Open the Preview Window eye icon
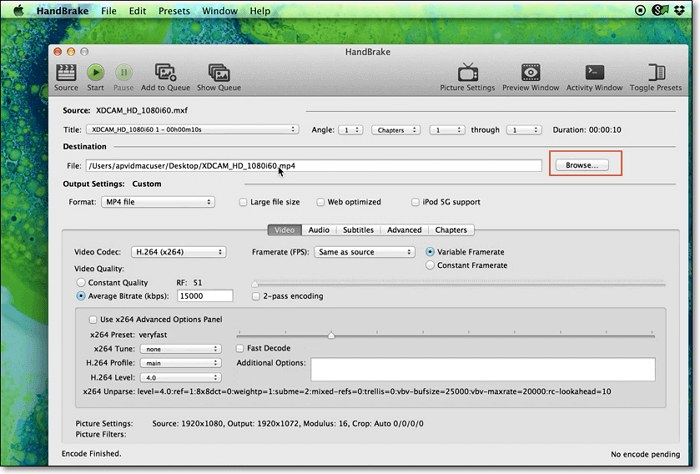 (531, 73)
